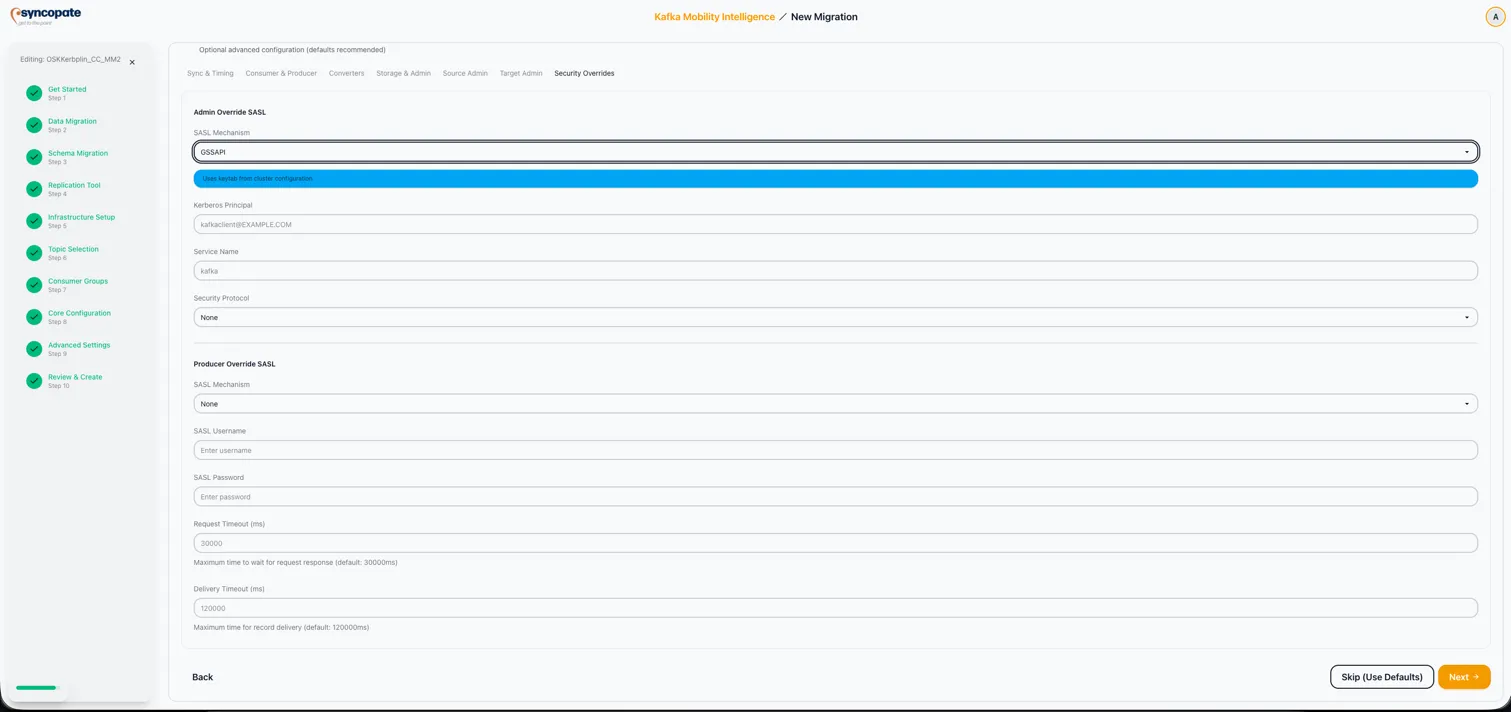Click the Syncopate logo
This screenshot has width=1511, height=712.
tap(46, 15)
